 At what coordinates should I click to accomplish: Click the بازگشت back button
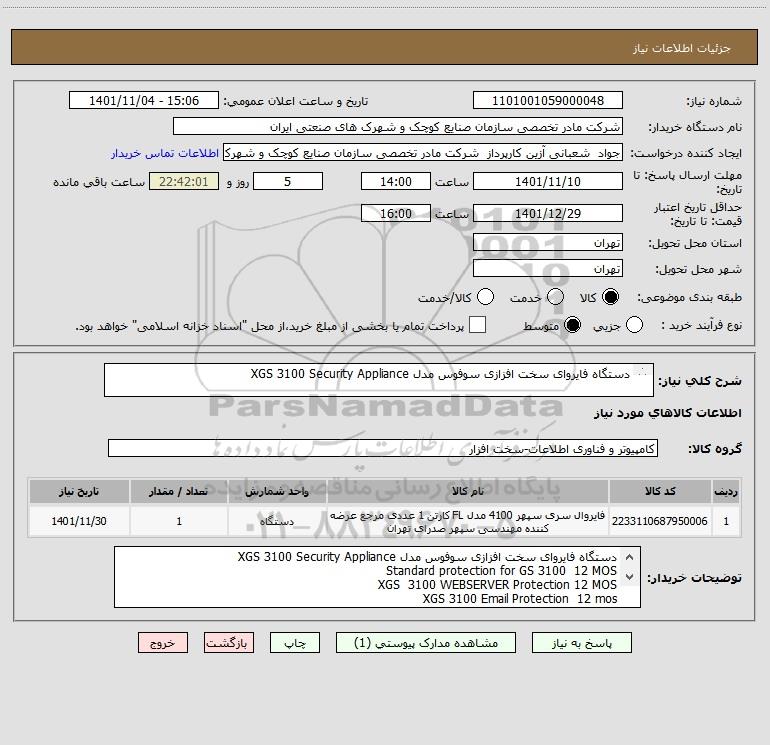point(229,643)
